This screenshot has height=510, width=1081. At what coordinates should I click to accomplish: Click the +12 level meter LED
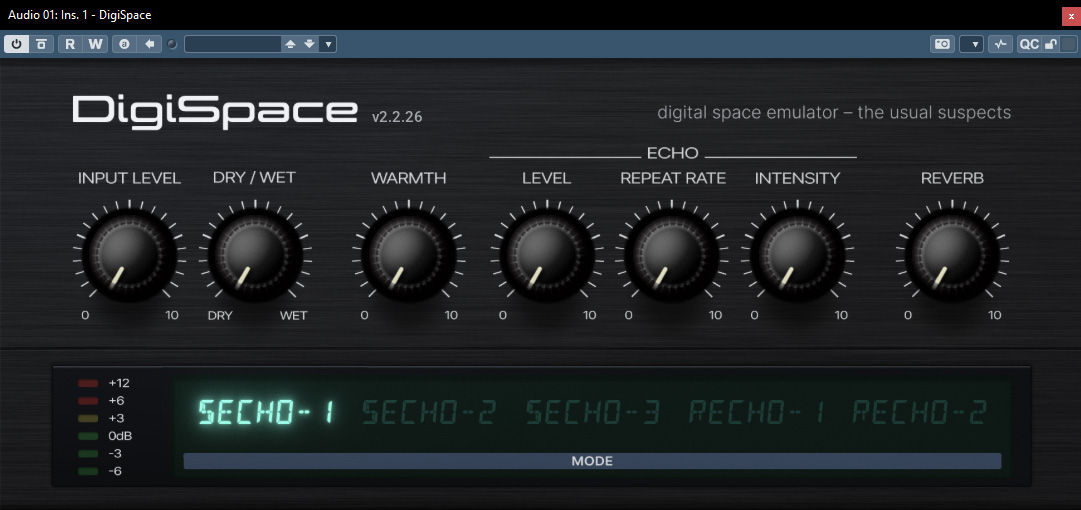pyautogui.click(x=88, y=383)
